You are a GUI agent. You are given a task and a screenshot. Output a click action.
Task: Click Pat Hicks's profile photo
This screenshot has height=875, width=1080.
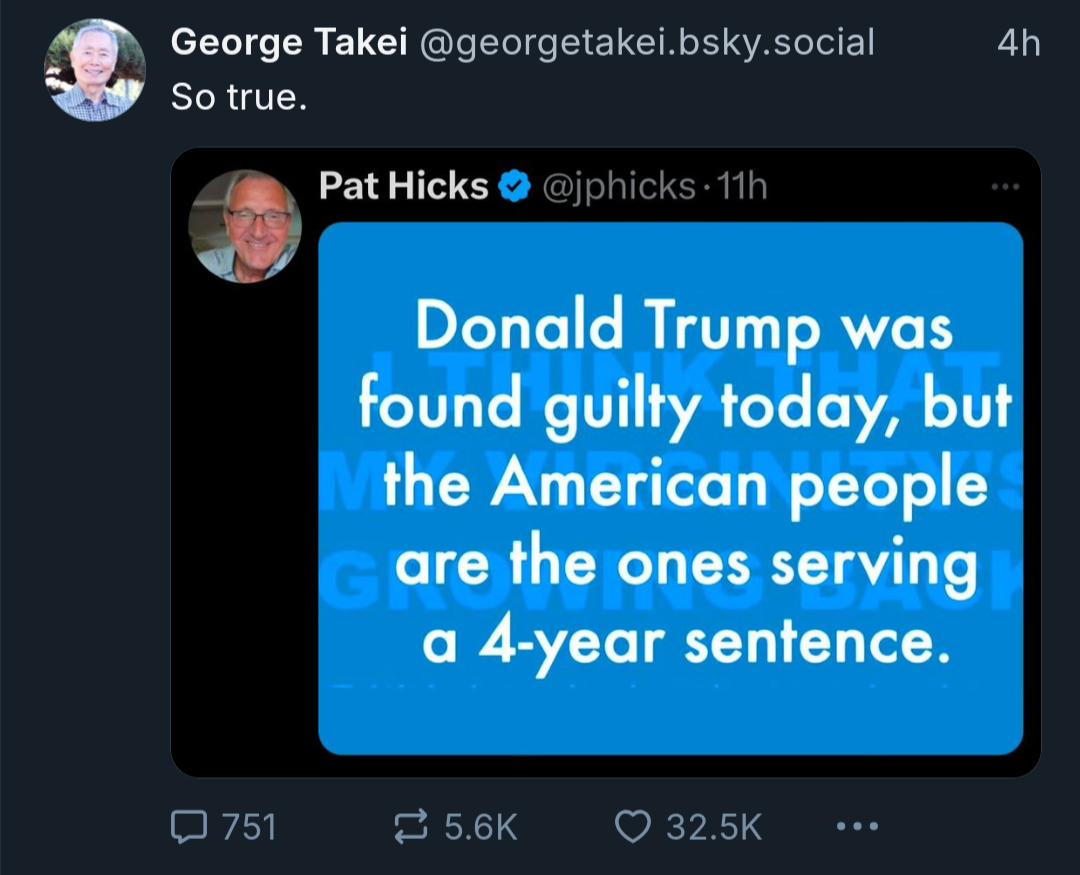(x=245, y=226)
